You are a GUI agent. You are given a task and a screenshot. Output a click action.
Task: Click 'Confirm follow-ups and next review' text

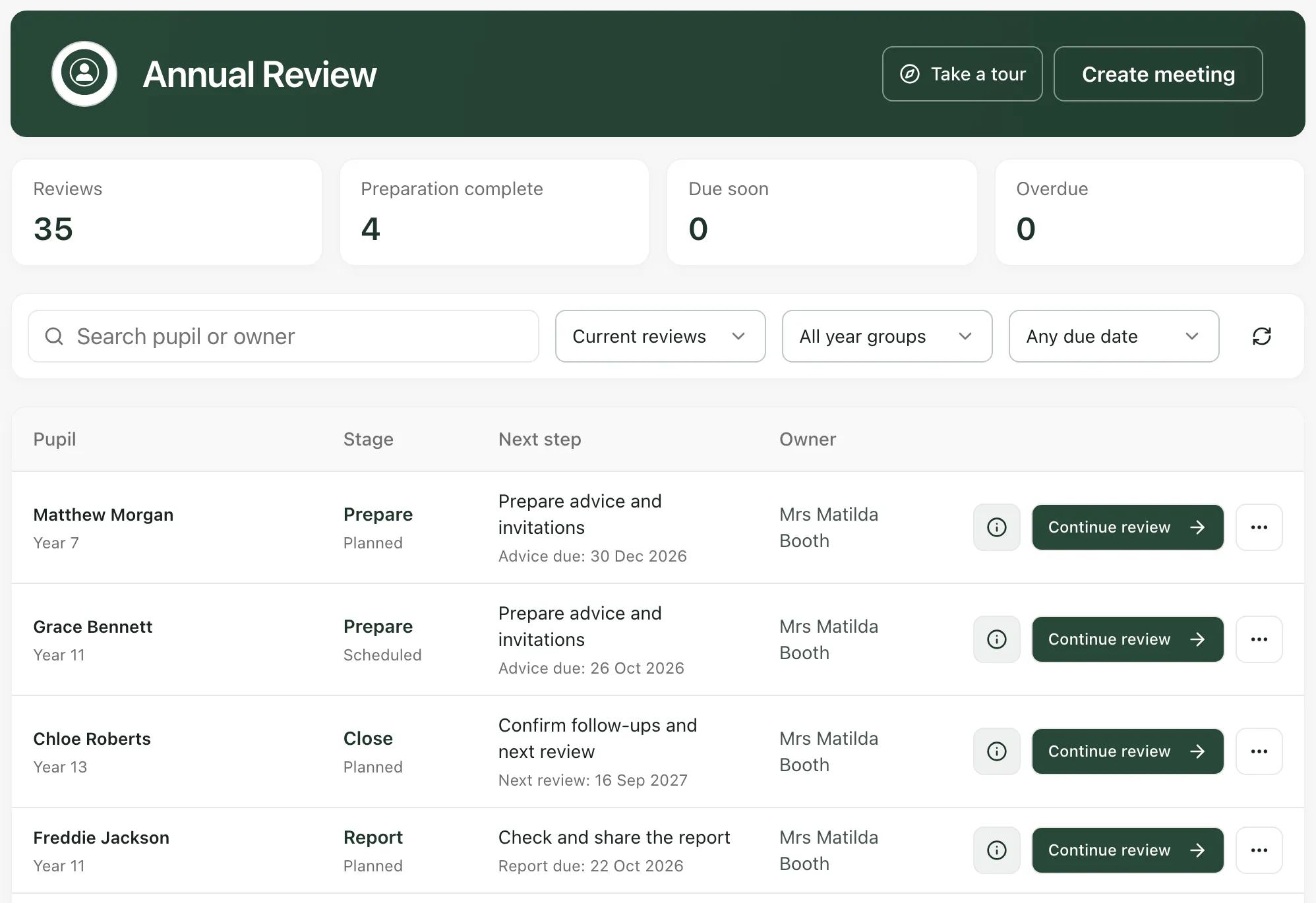(x=597, y=738)
